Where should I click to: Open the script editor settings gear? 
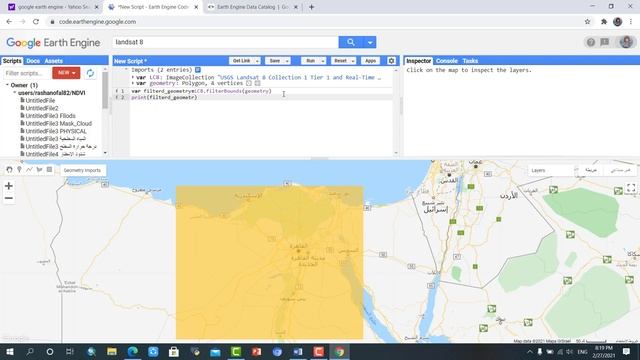point(391,61)
